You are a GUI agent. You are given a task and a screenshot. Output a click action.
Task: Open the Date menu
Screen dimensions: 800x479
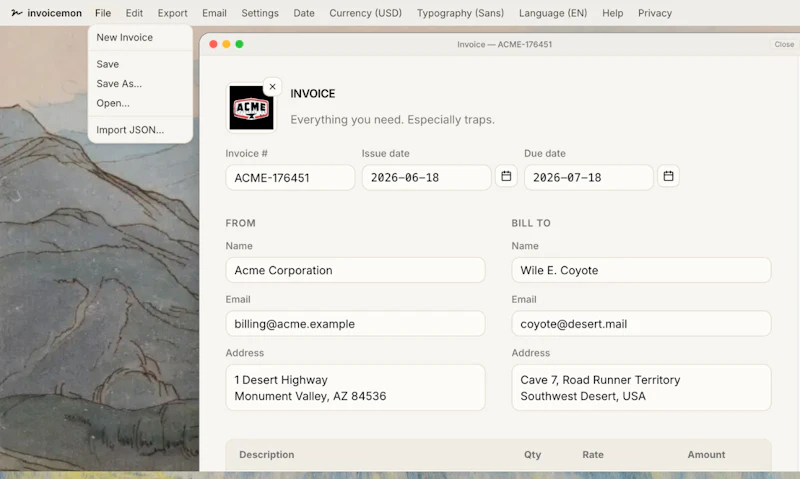pyautogui.click(x=304, y=13)
